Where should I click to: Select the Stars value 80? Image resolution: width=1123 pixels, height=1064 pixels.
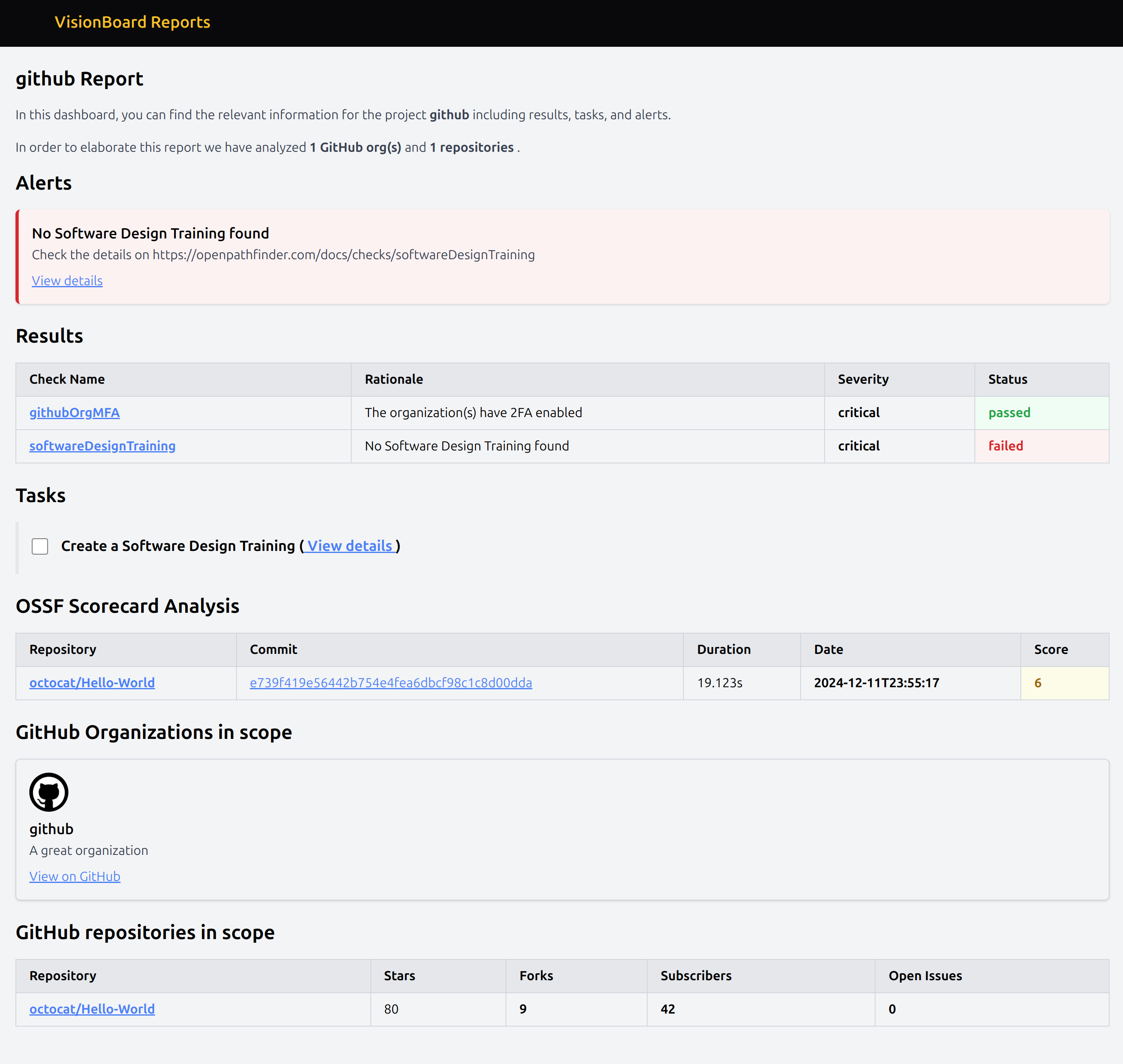click(391, 1009)
